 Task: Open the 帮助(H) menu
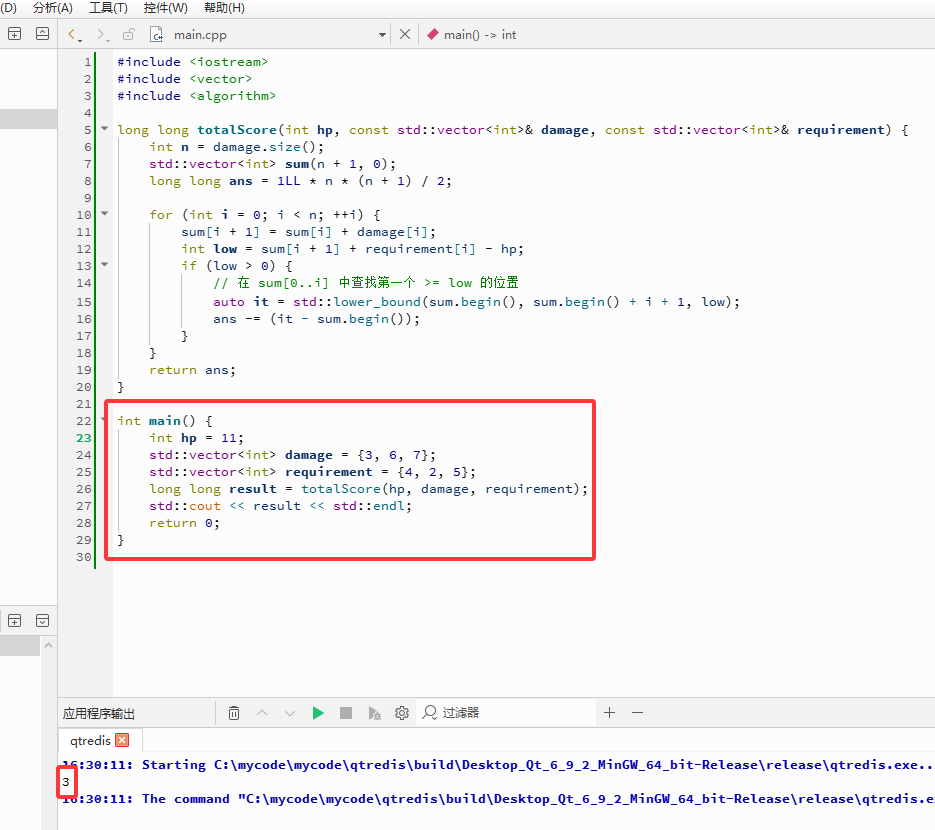coord(224,8)
